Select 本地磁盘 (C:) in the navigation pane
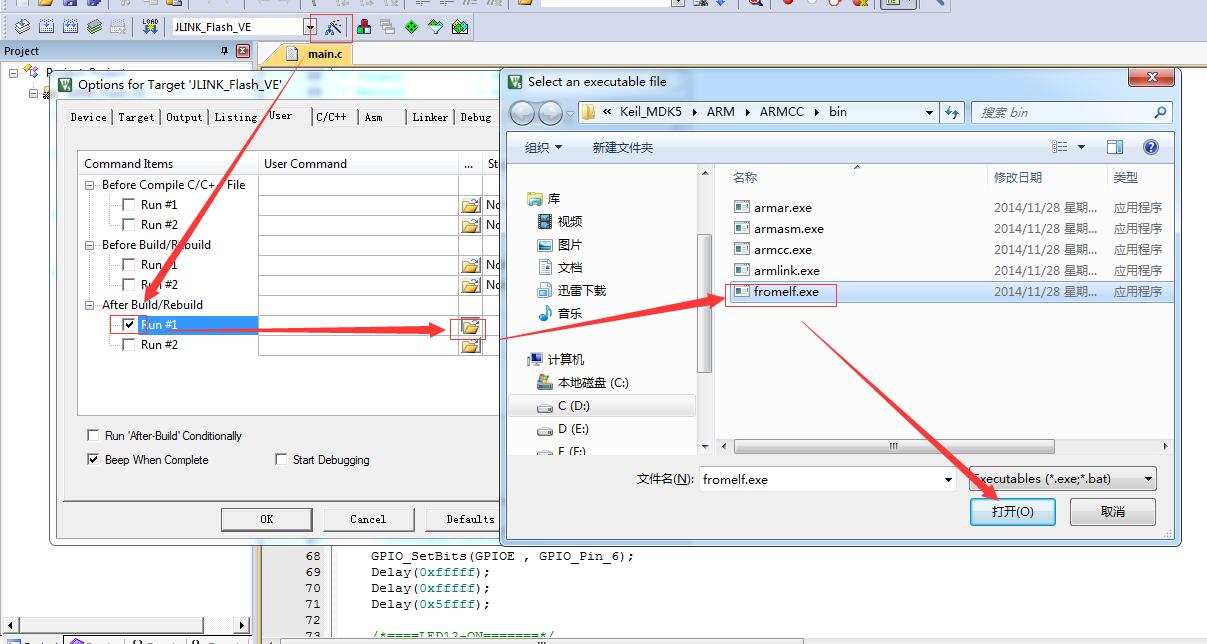The height and width of the screenshot is (644, 1207). click(593, 382)
